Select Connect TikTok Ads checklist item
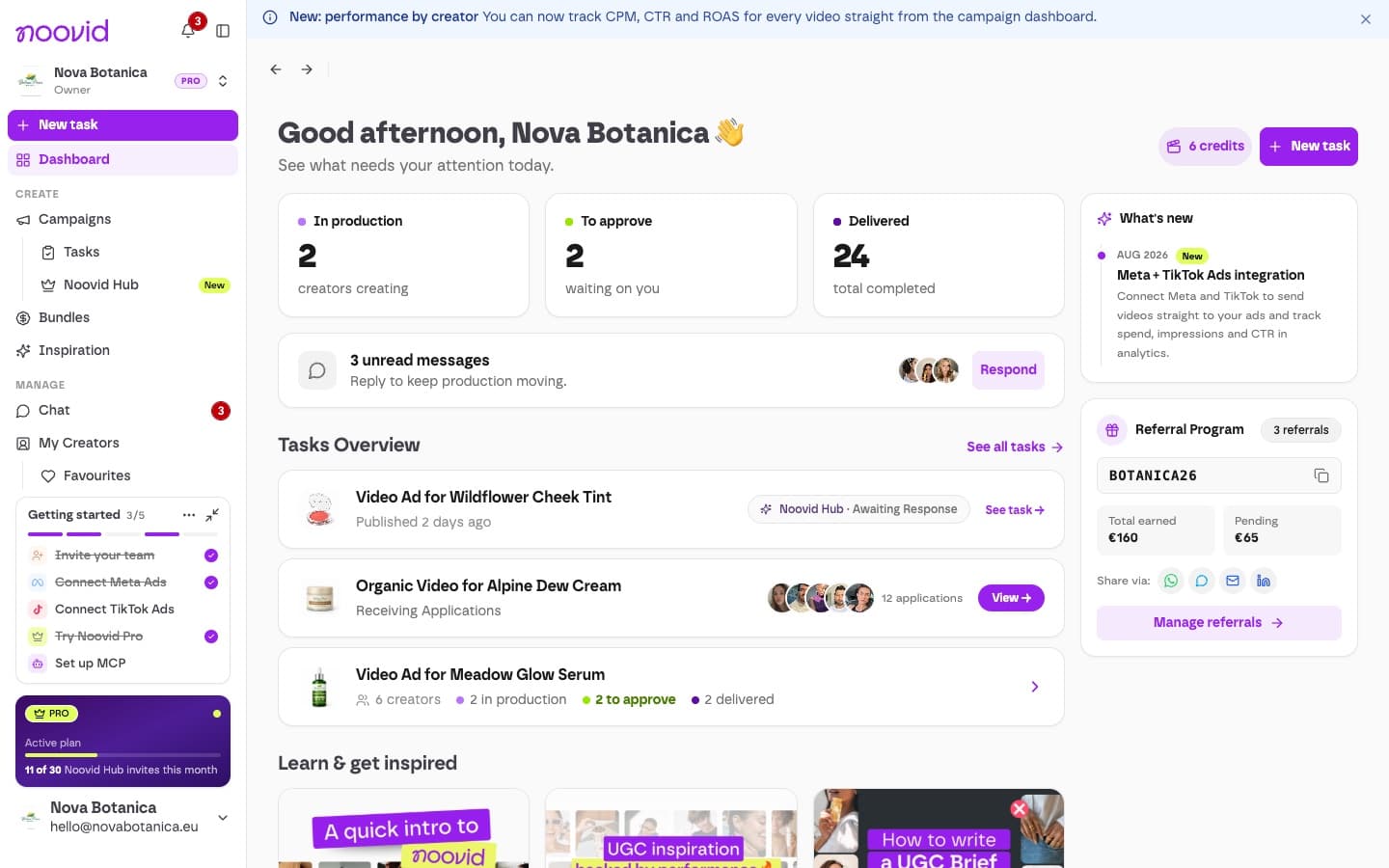The height and width of the screenshot is (868, 1389). coord(123,610)
